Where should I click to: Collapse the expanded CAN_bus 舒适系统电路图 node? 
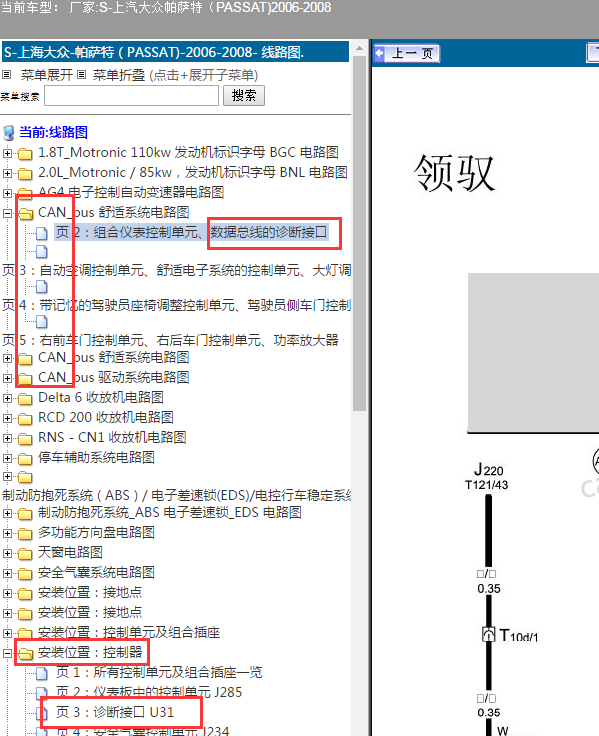8,213
